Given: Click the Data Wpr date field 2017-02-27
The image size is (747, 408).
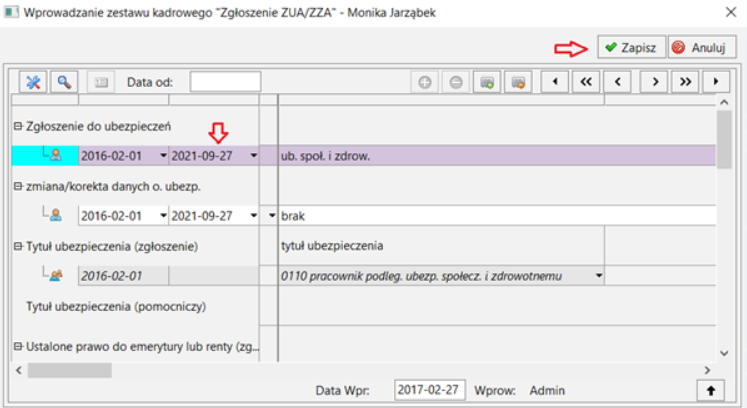Looking at the screenshot, I should [430, 390].
